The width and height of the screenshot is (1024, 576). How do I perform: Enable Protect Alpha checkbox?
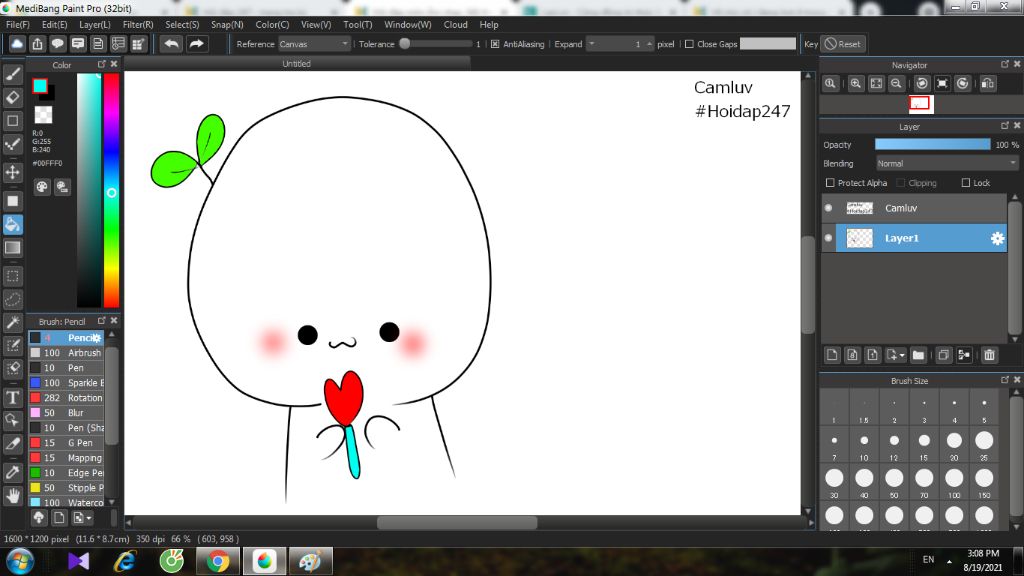coord(830,183)
